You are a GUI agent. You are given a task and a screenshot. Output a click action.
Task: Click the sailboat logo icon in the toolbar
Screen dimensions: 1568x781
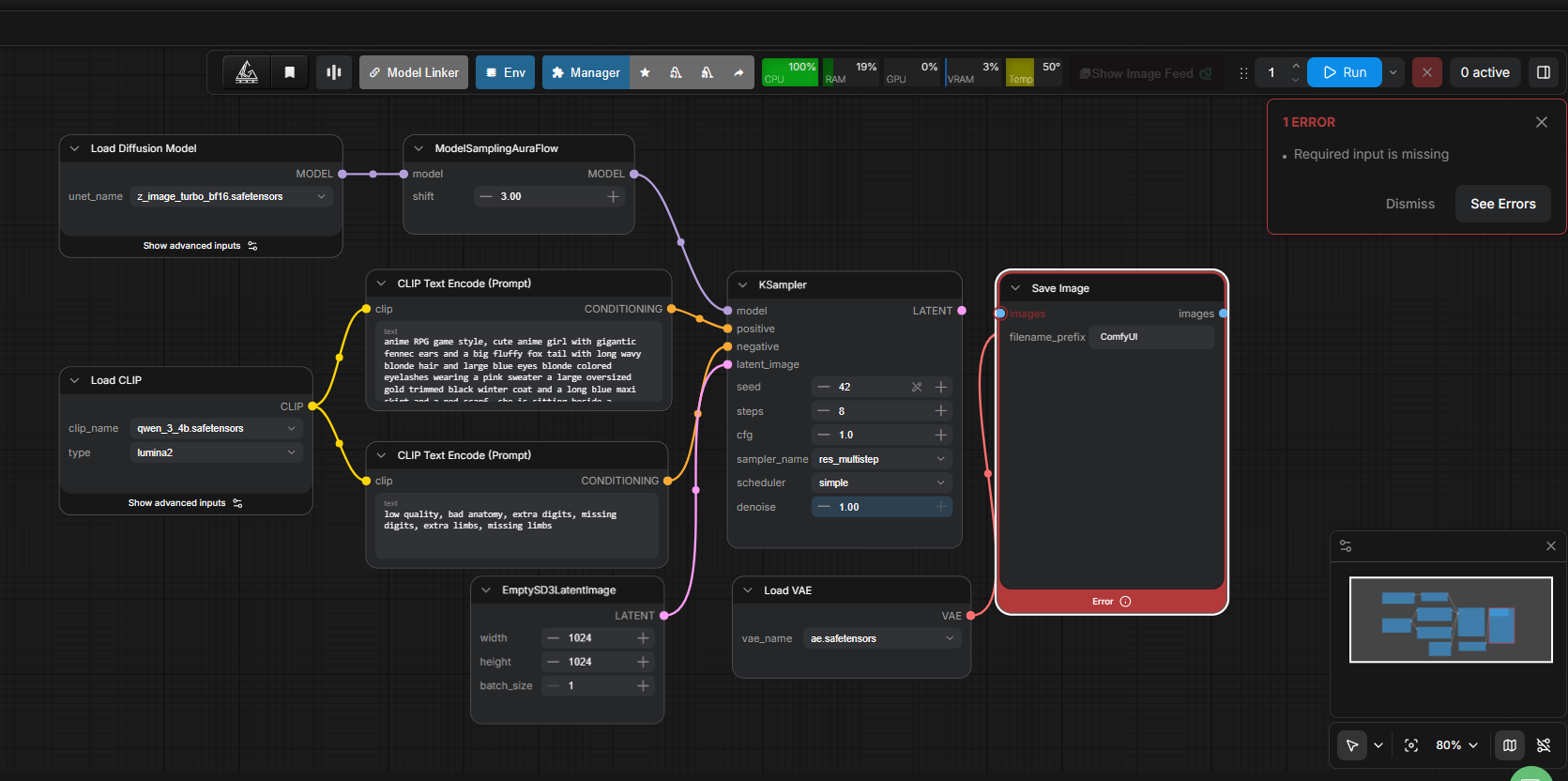(x=247, y=72)
